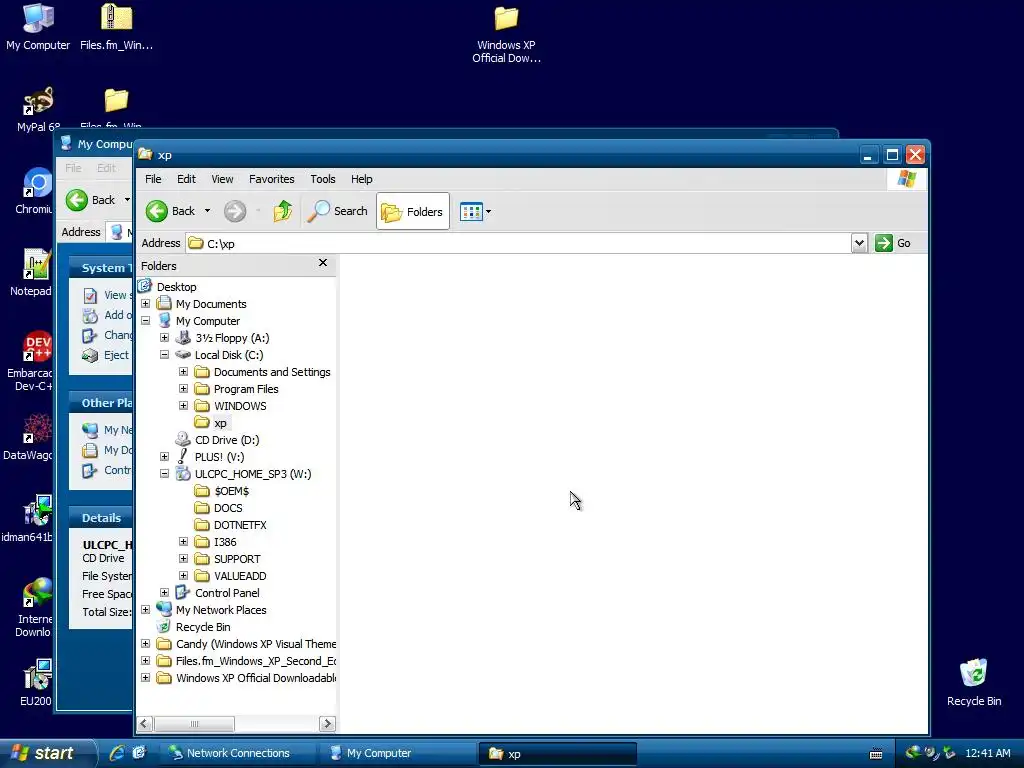This screenshot has height=768, width=1024.
Task: Expand the 3½ Floppy (A:) node
Action: 165,338
